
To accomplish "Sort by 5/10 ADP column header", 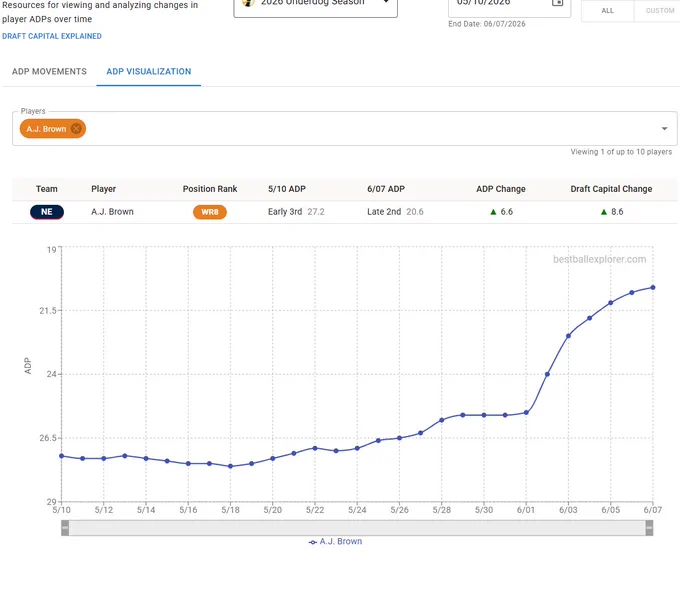I will tap(287, 189).
